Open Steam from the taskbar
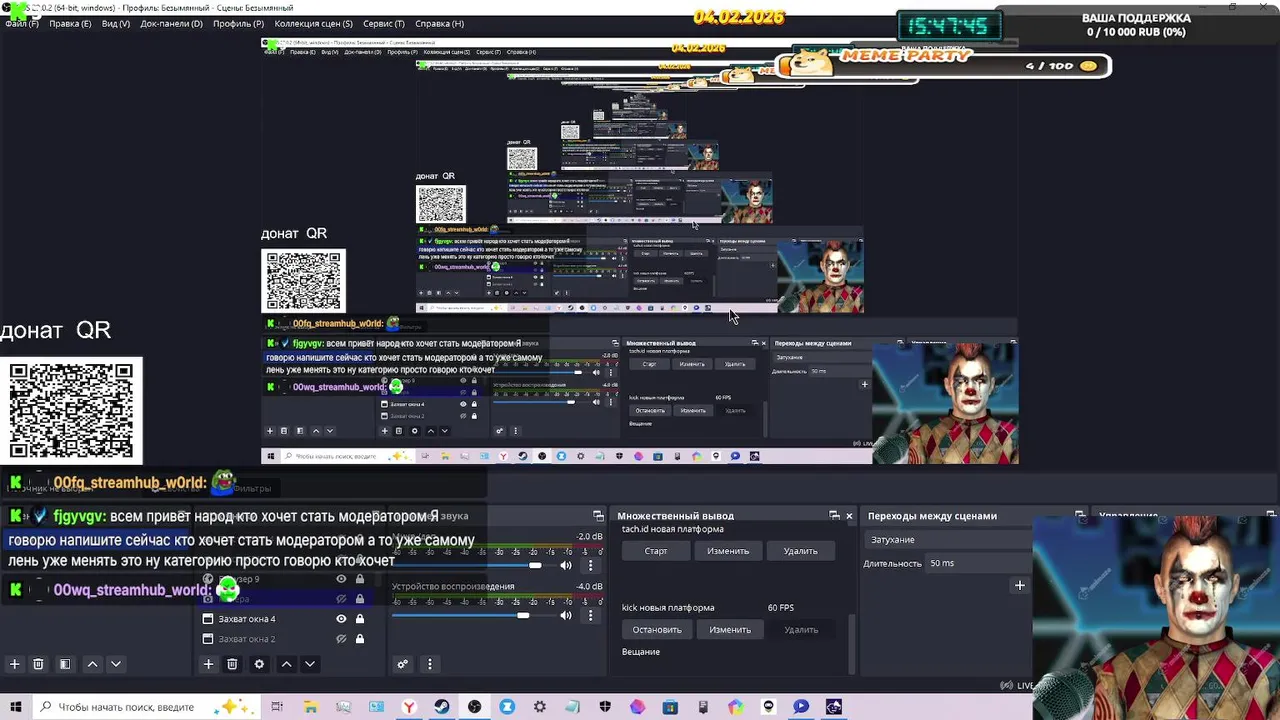 point(441,707)
